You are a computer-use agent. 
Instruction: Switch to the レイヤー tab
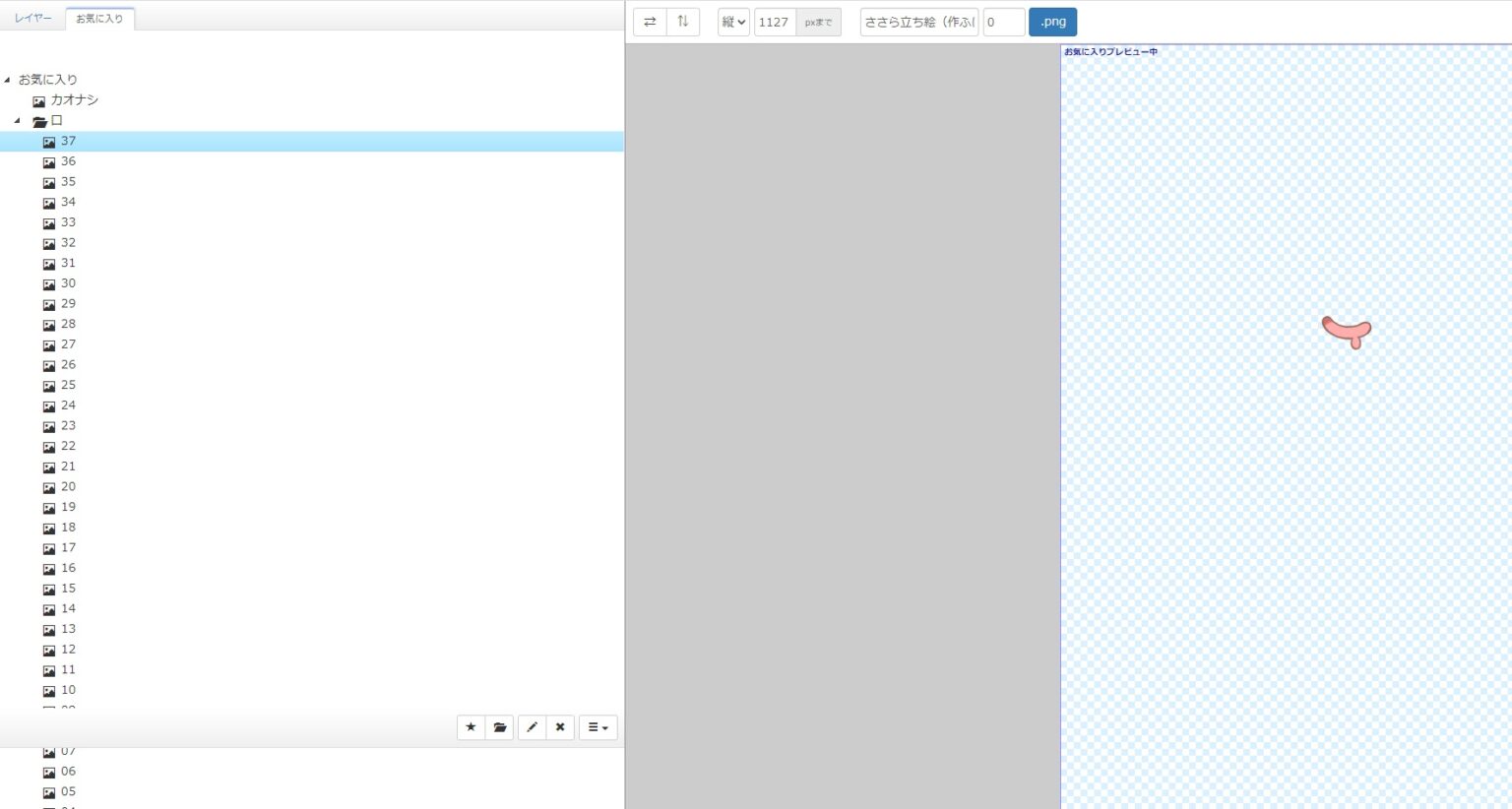click(31, 17)
